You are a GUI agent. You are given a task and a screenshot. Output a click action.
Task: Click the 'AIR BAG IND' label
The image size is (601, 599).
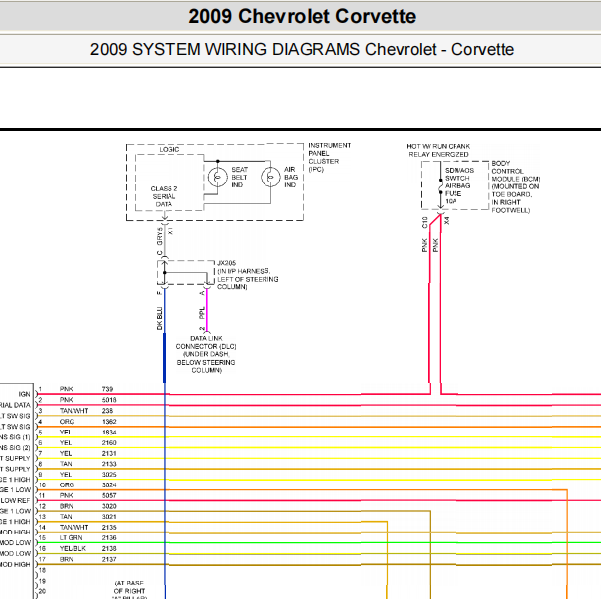point(291,177)
